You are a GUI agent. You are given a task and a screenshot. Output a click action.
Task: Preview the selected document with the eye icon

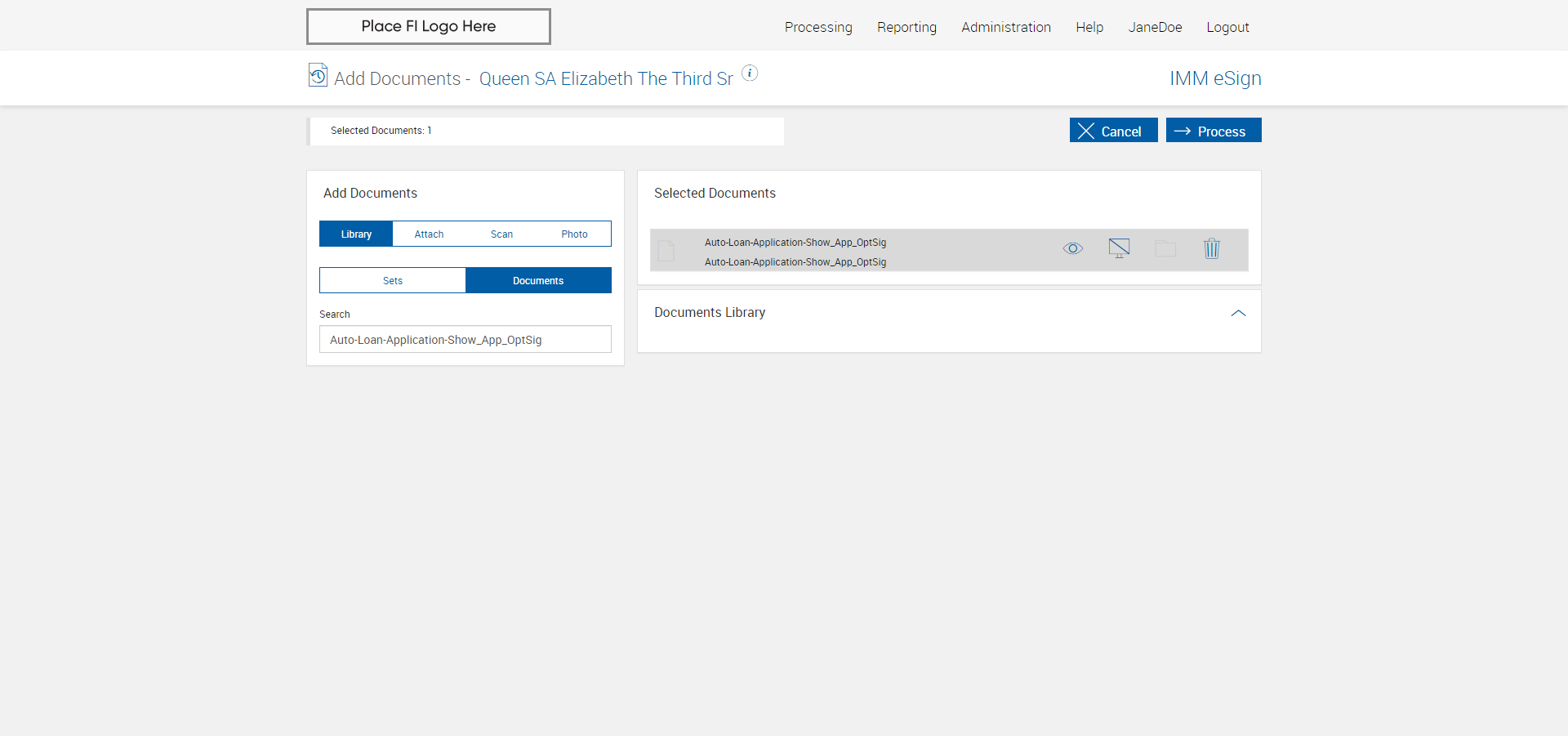point(1073,248)
